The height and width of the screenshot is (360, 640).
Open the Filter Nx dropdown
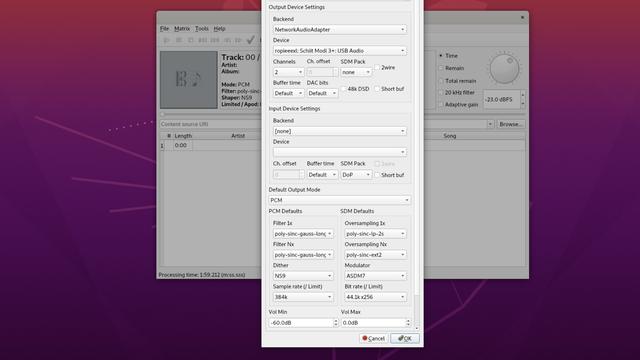[x=303, y=255]
